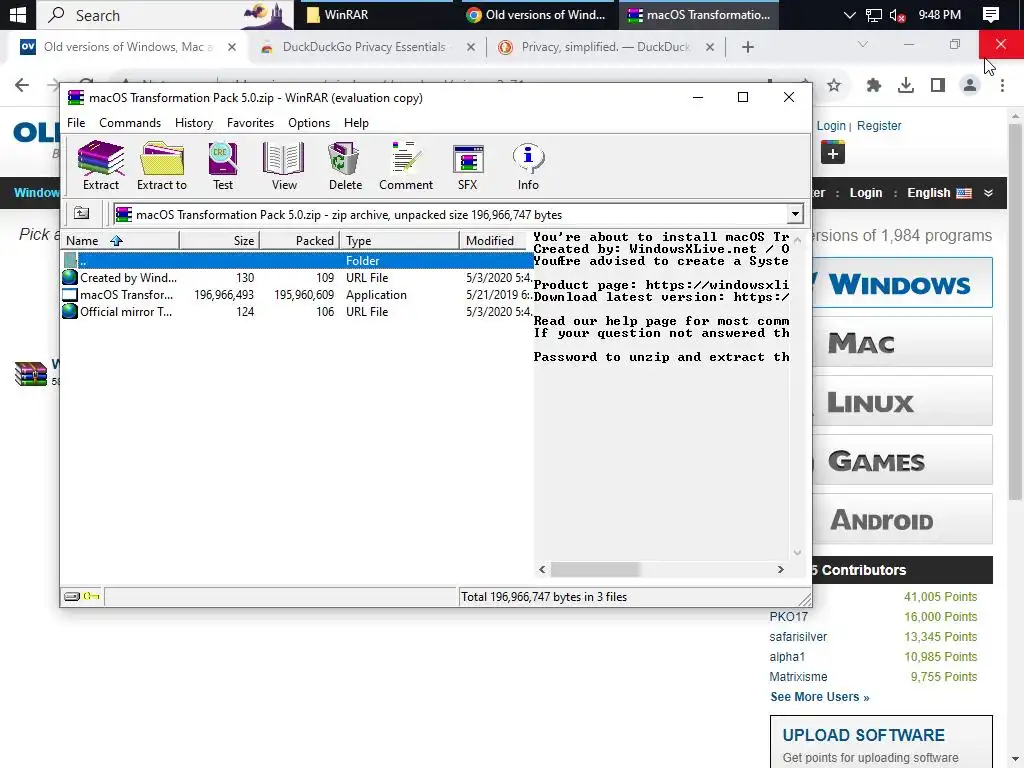Click comment pane scroll left arrow
The height and width of the screenshot is (768, 1024).
[542, 569]
